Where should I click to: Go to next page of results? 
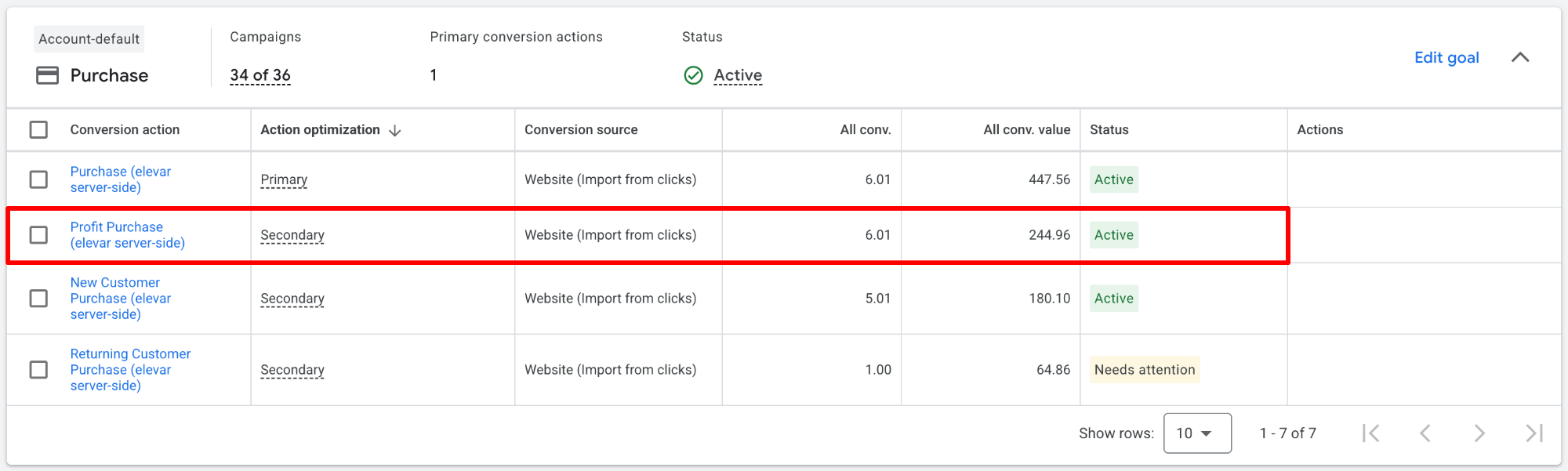point(1479,433)
